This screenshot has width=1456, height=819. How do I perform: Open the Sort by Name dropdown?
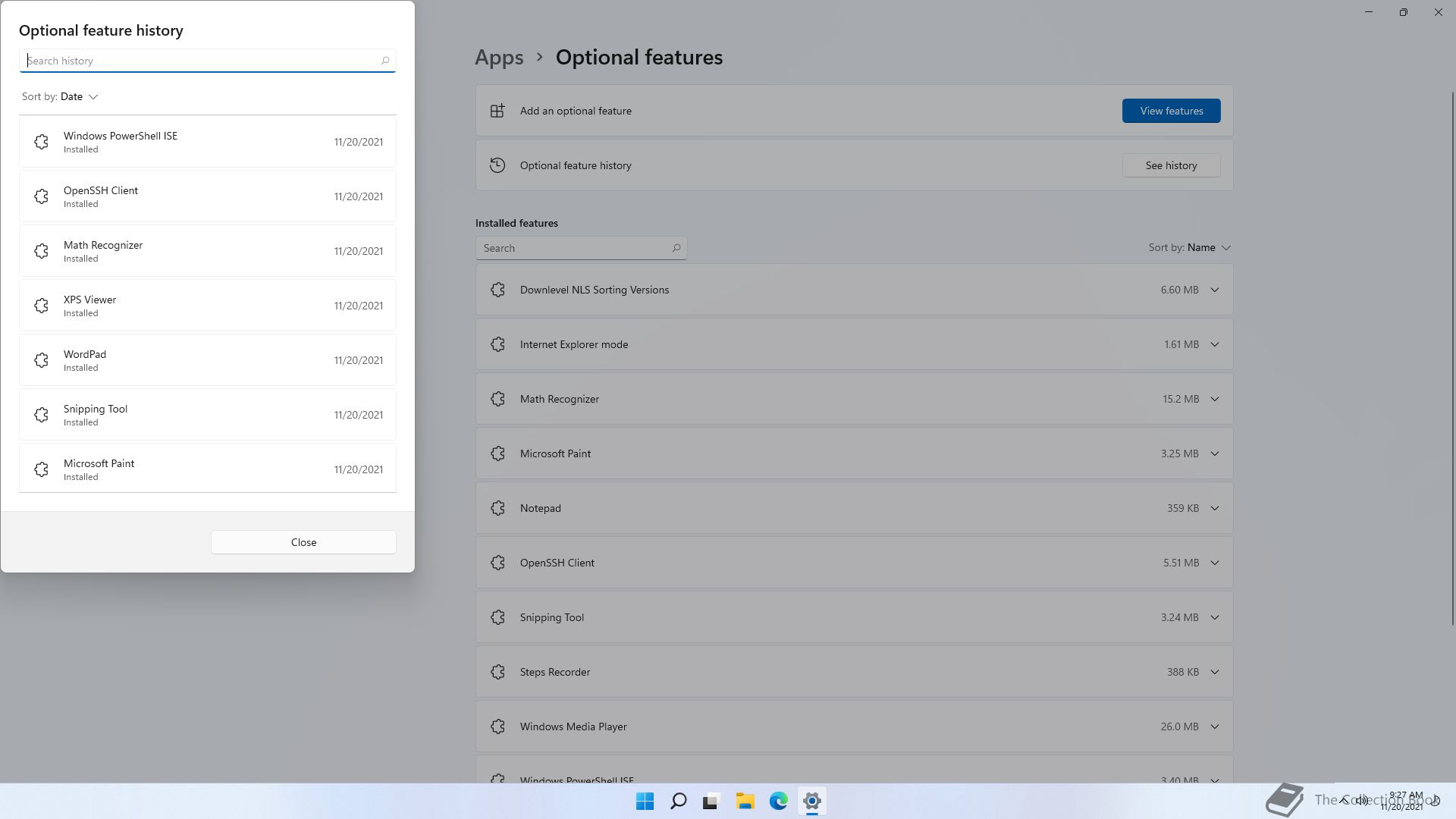click(1190, 248)
